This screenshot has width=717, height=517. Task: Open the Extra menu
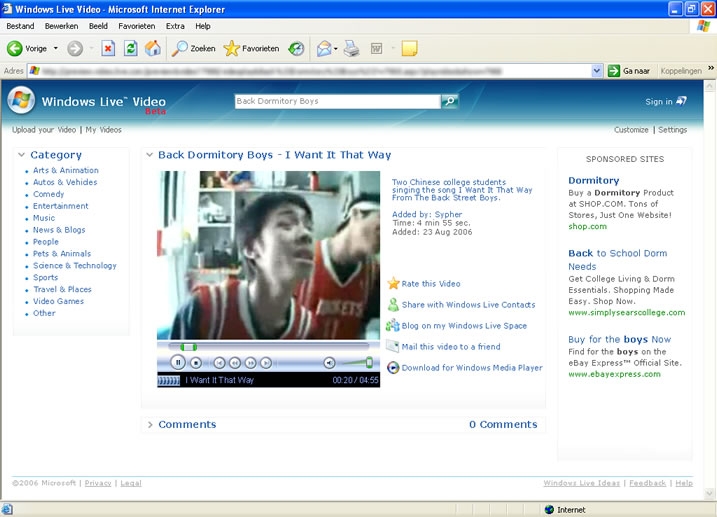(175, 26)
